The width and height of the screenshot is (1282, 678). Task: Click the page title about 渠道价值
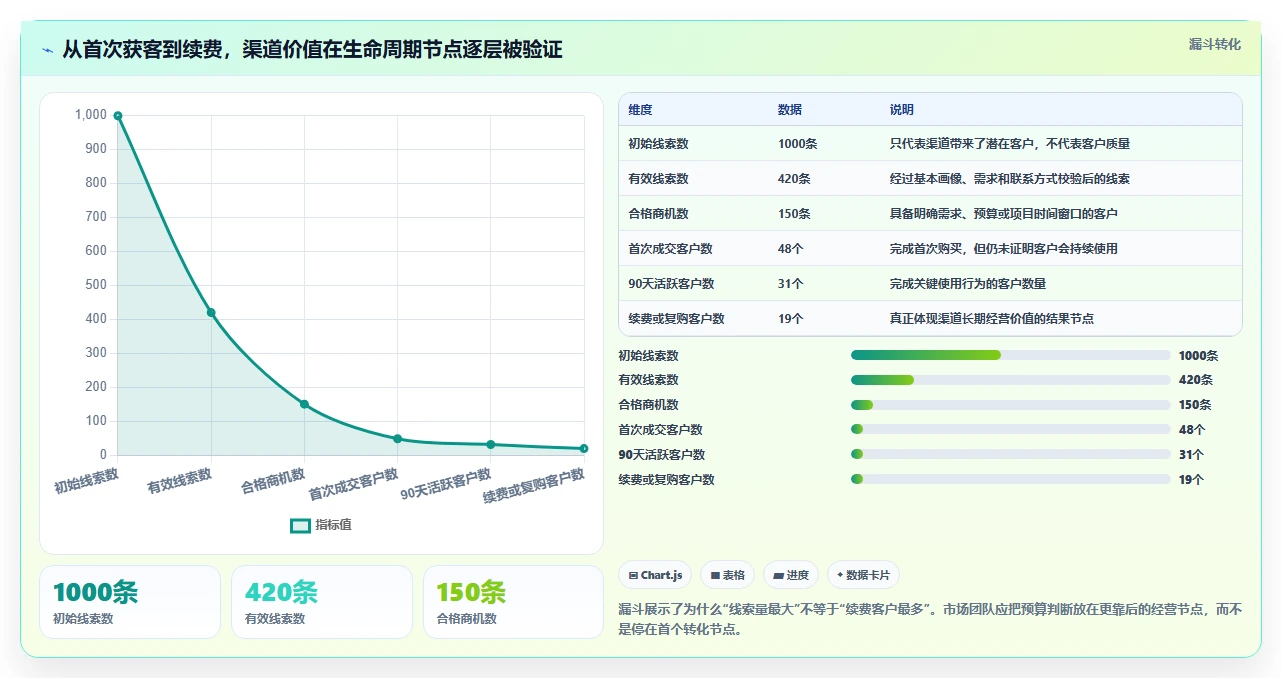312,49
